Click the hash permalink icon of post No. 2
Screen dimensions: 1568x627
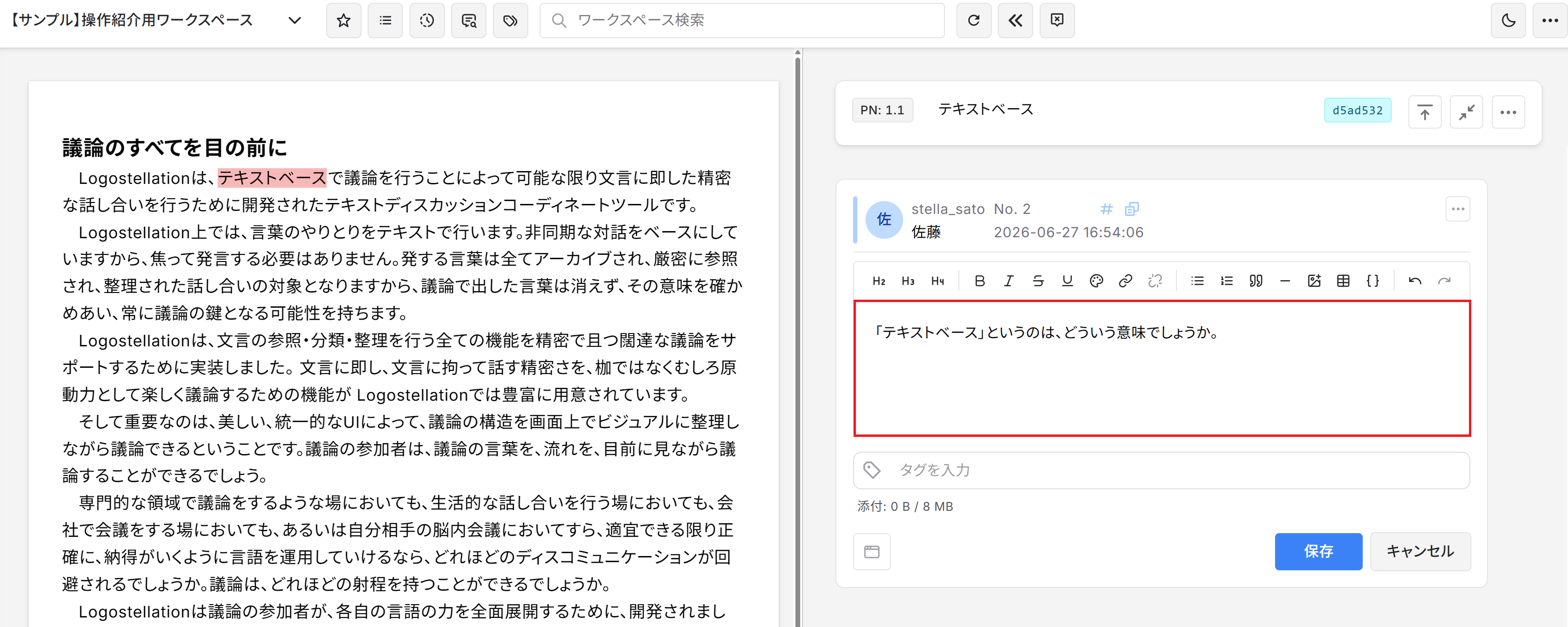1106,210
